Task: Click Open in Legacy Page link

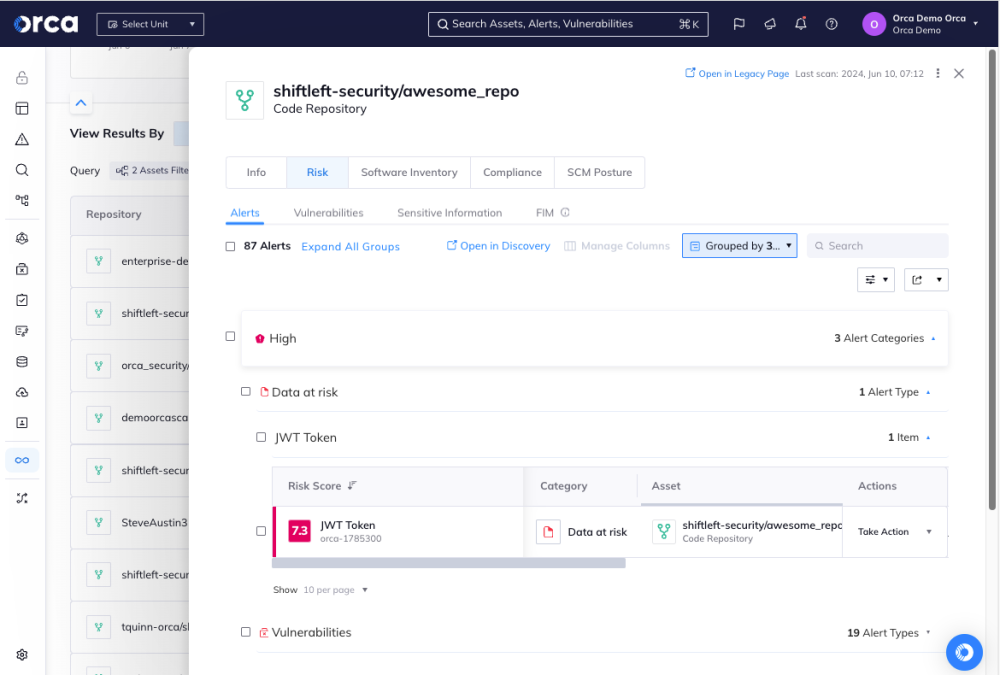Action: [x=737, y=73]
